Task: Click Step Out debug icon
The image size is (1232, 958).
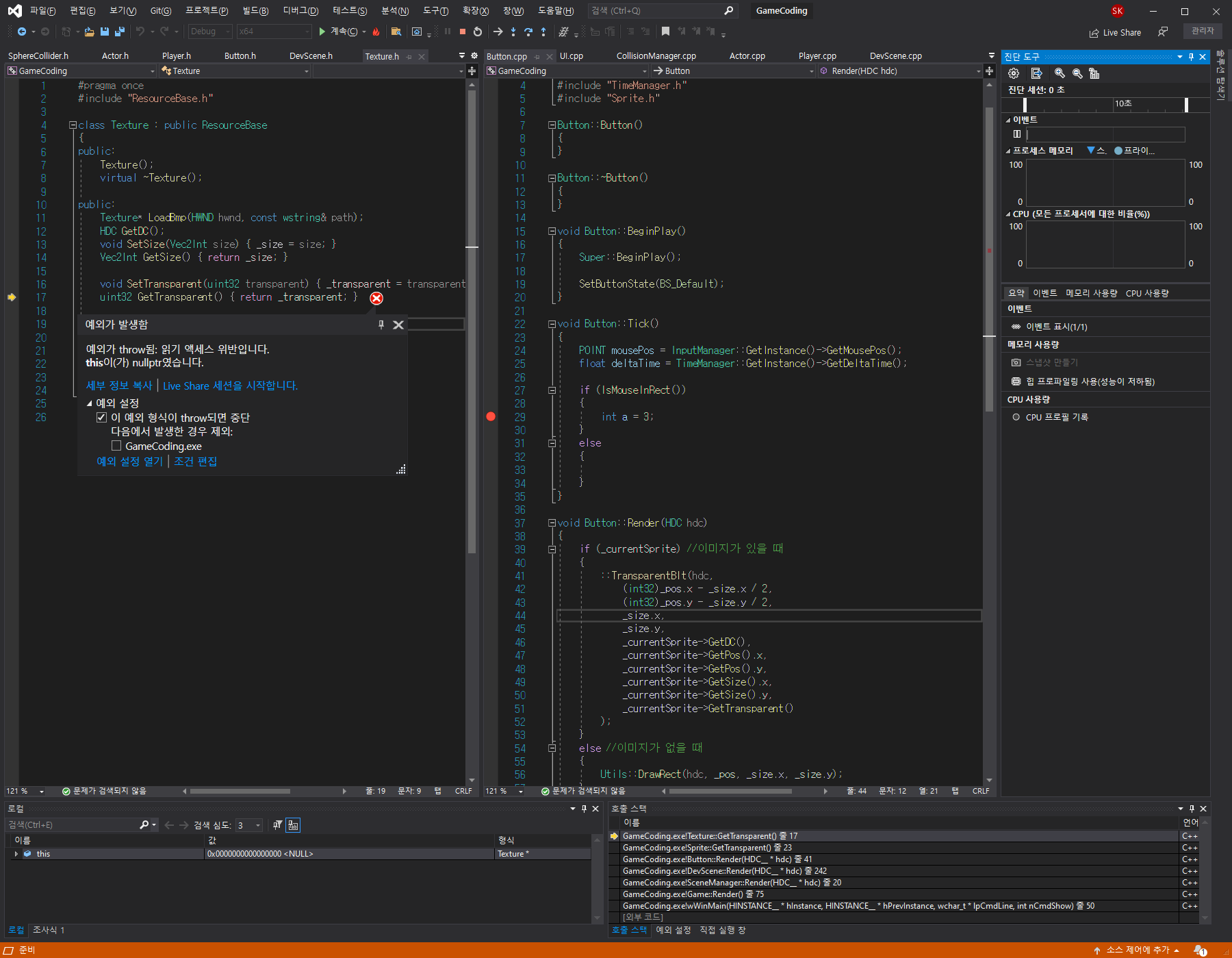Action: [x=543, y=31]
